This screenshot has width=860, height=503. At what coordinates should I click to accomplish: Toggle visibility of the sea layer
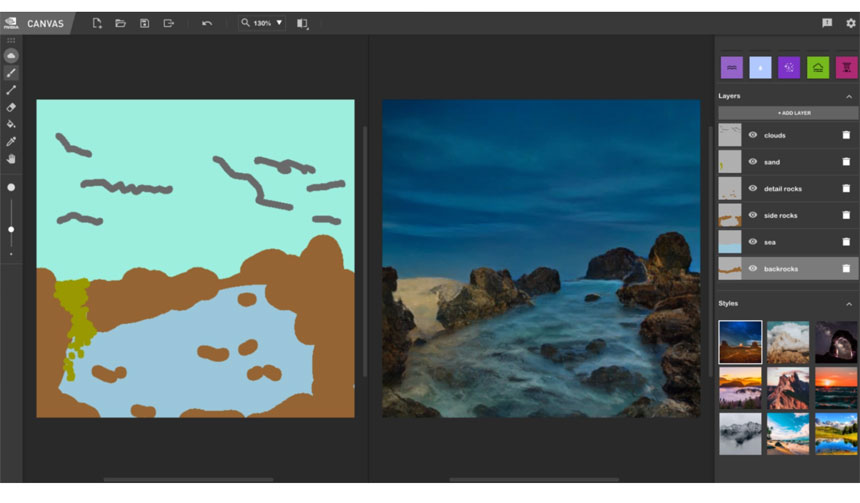click(x=753, y=242)
